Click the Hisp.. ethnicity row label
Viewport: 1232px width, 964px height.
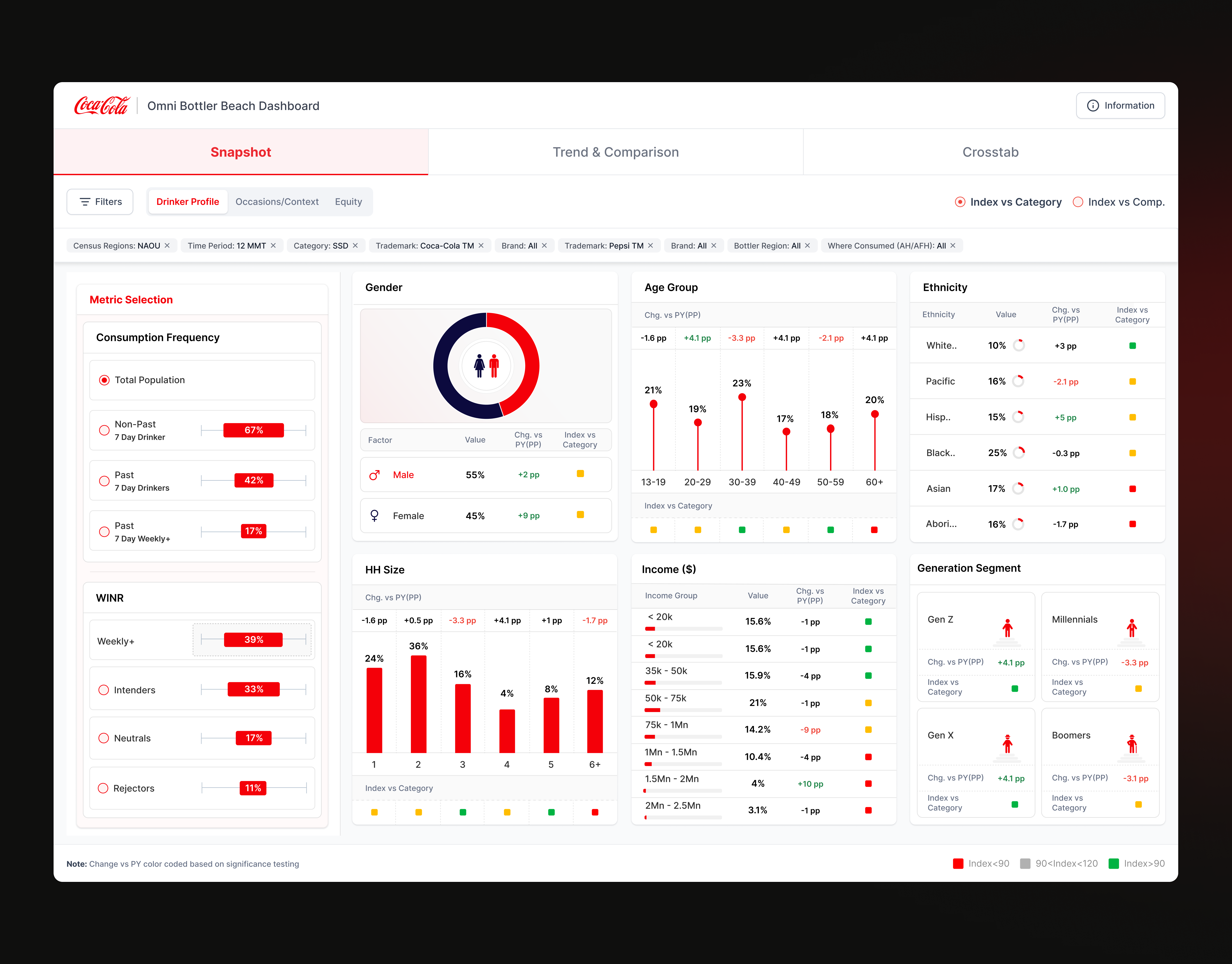pos(938,417)
